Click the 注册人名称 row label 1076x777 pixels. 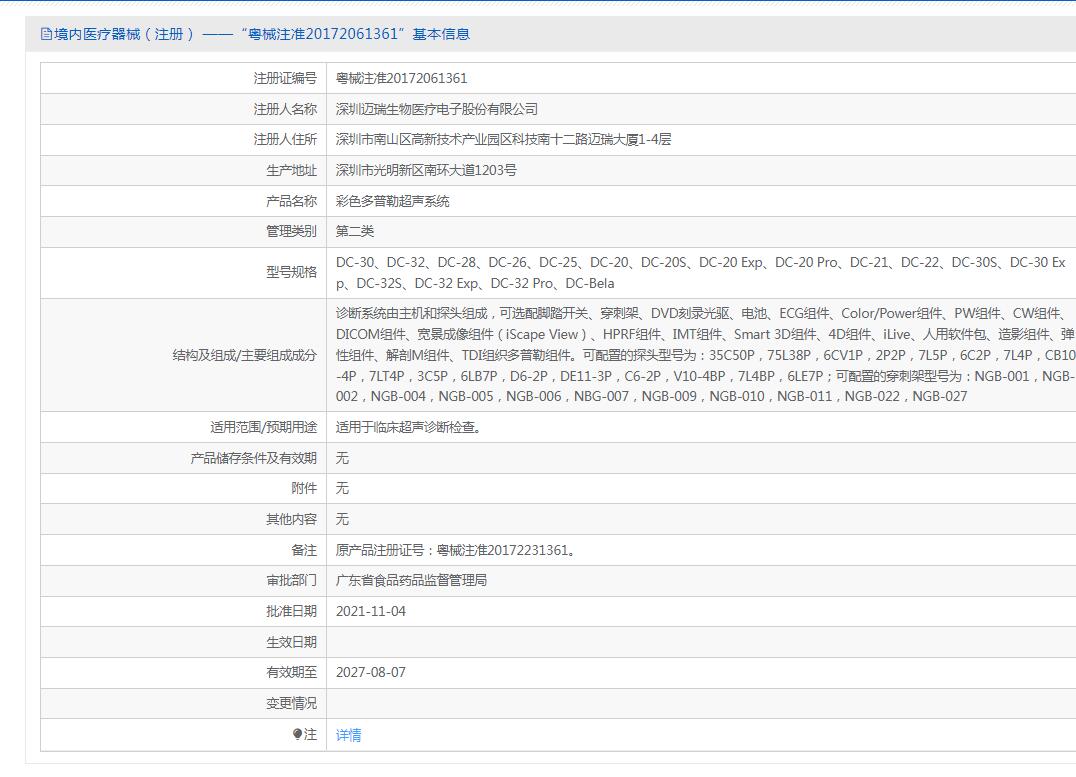coord(285,109)
